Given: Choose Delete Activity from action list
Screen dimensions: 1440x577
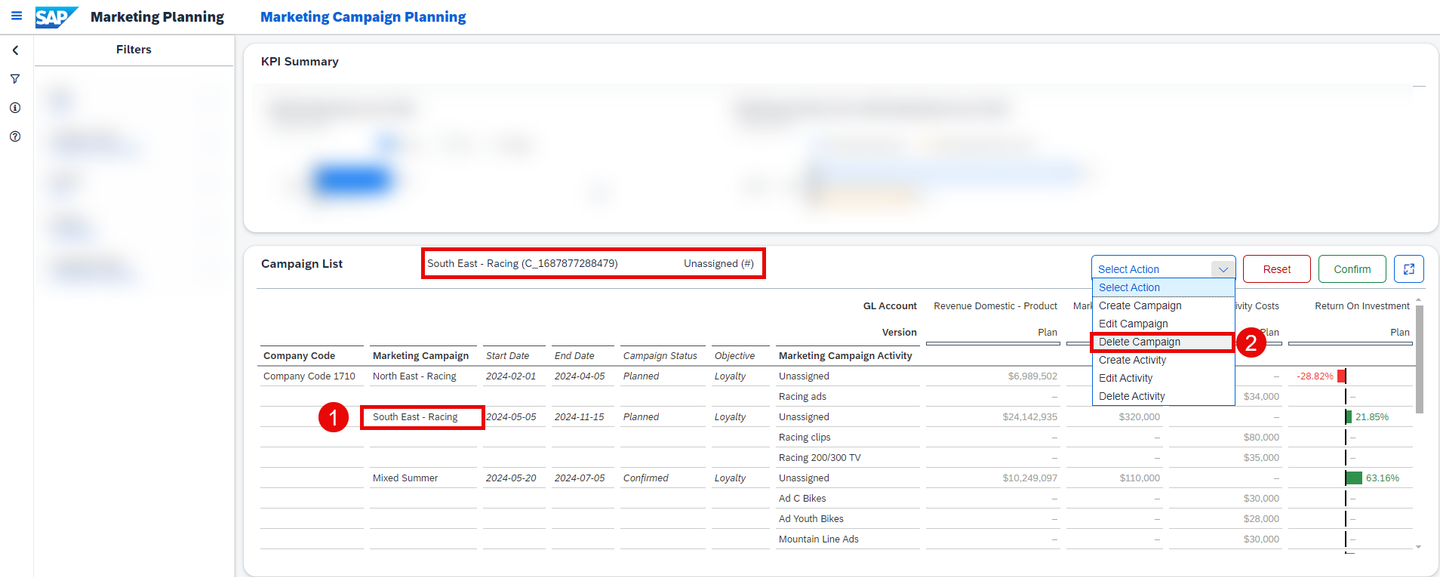Looking at the screenshot, I should click(x=1163, y=396).
